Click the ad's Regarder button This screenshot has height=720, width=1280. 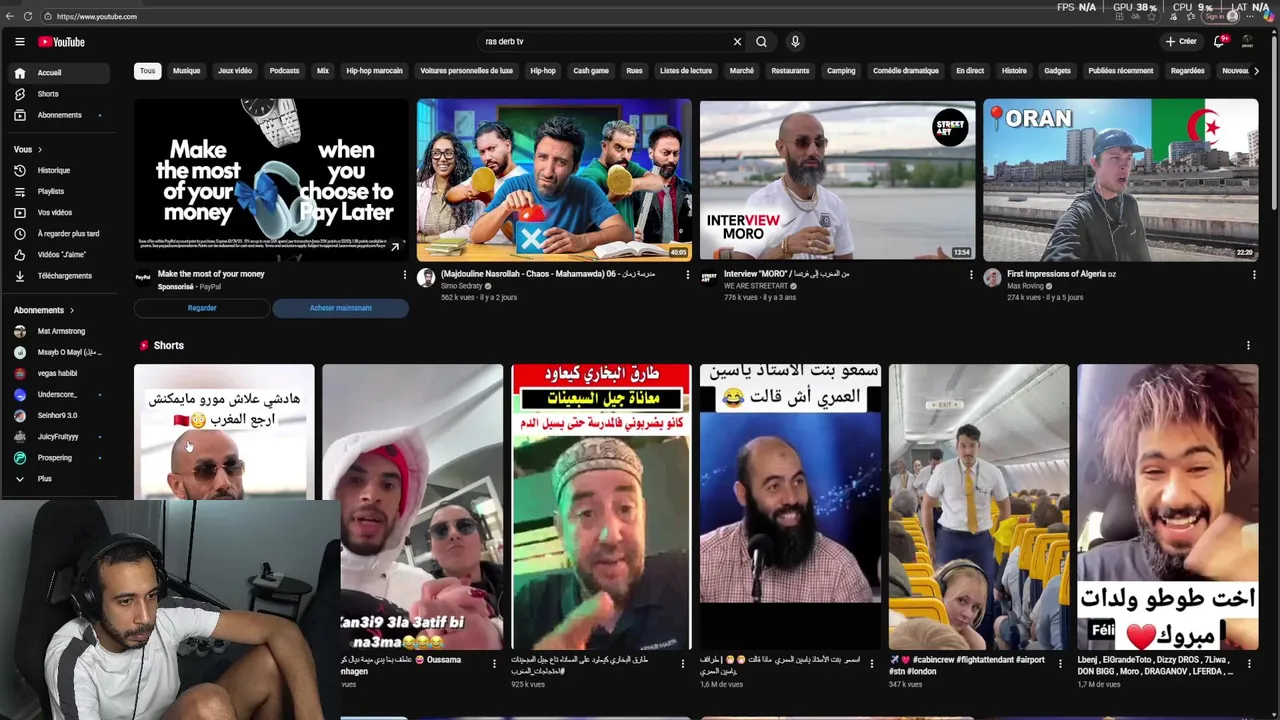202,308
